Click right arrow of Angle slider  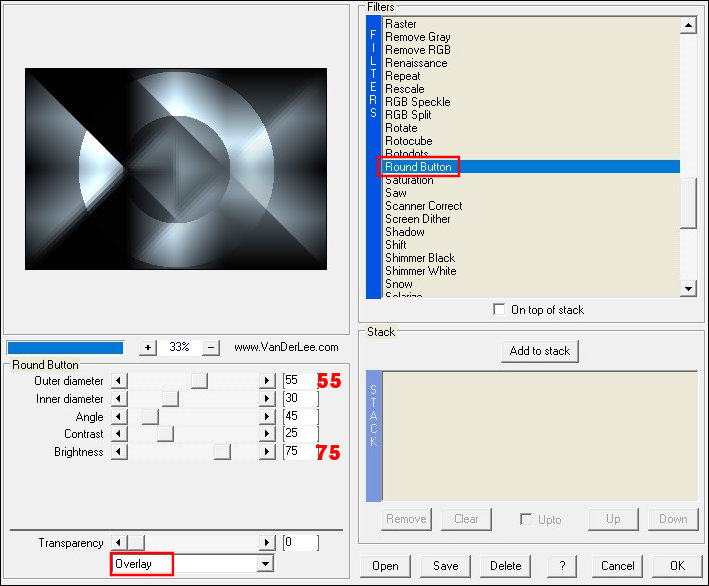(267, 417)
